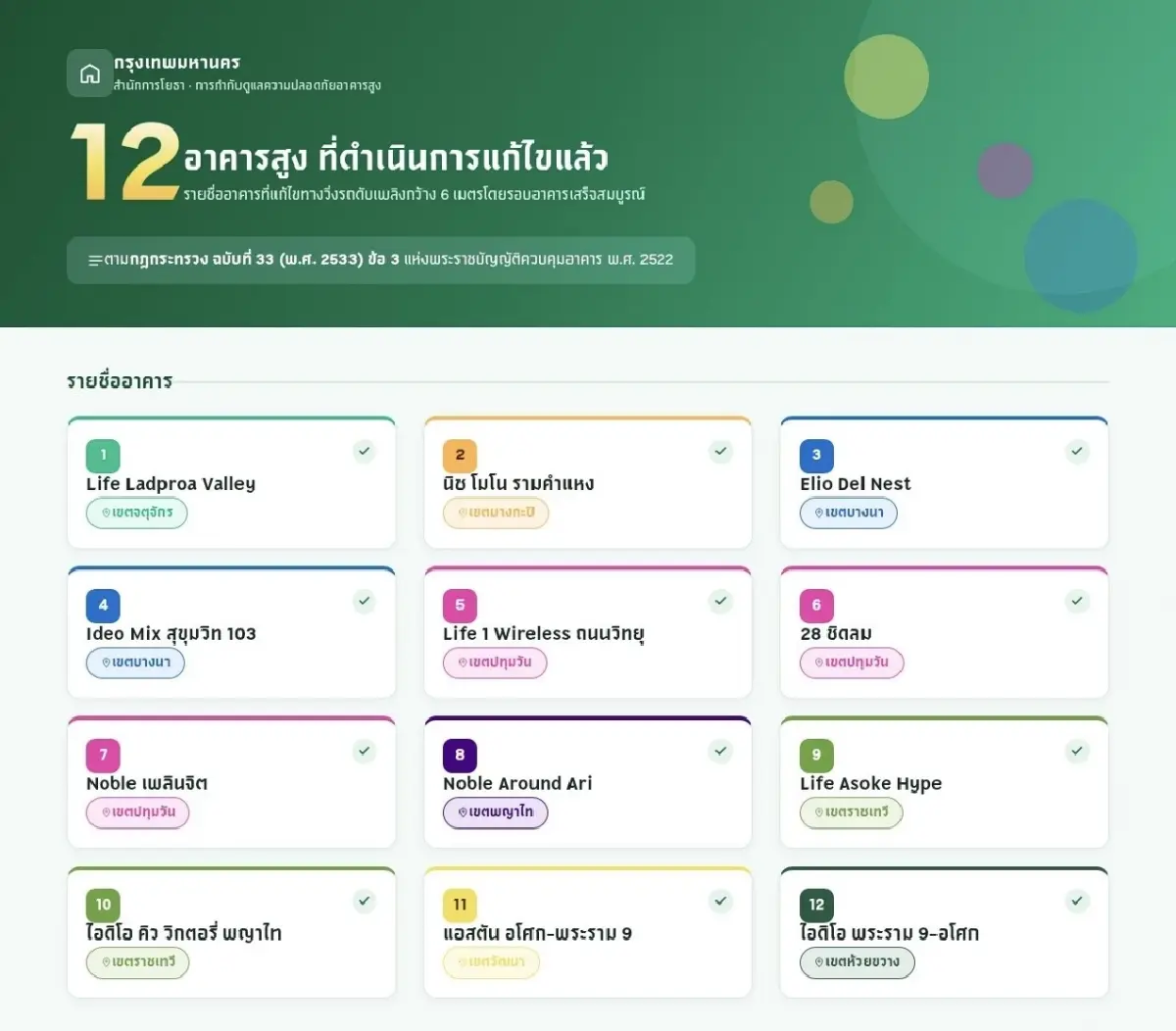Click the blue number 3 badge

coord(816,455)
